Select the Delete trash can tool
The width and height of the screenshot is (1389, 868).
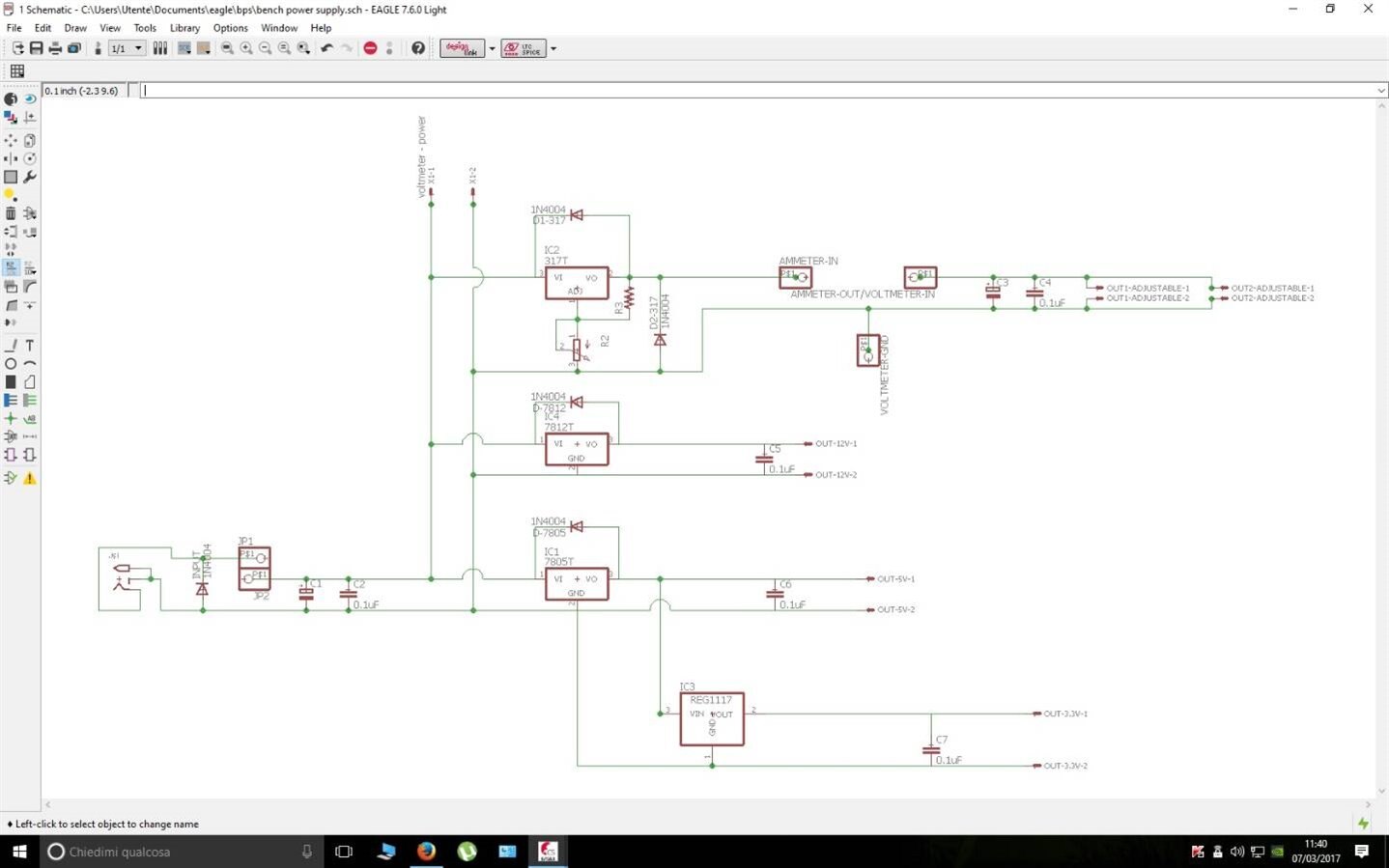pos(11,213)
